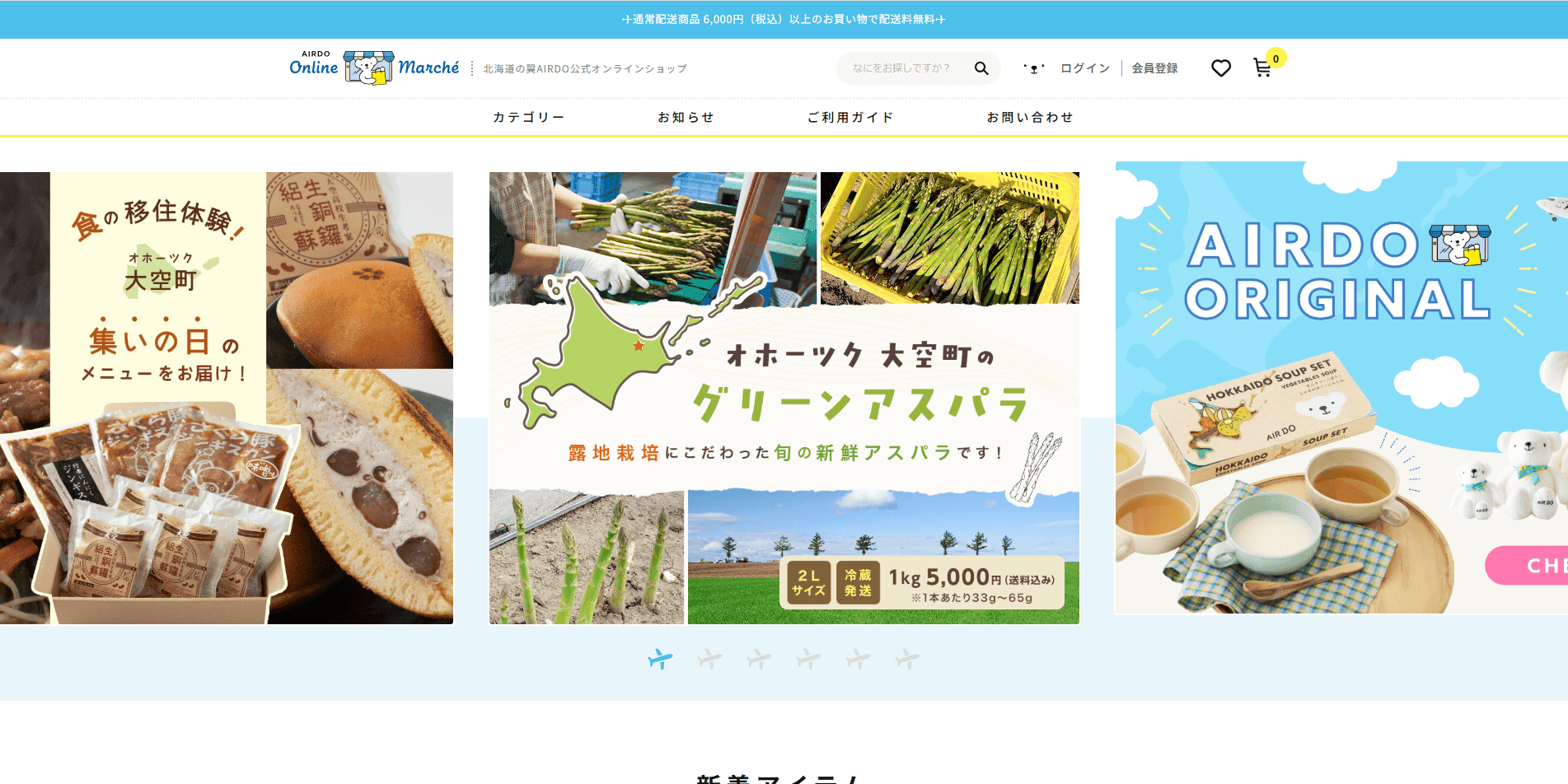This screenshot has width=1568, height=784.
Task: Open the favorites heart icon
Action: (x=1221, y=68)
